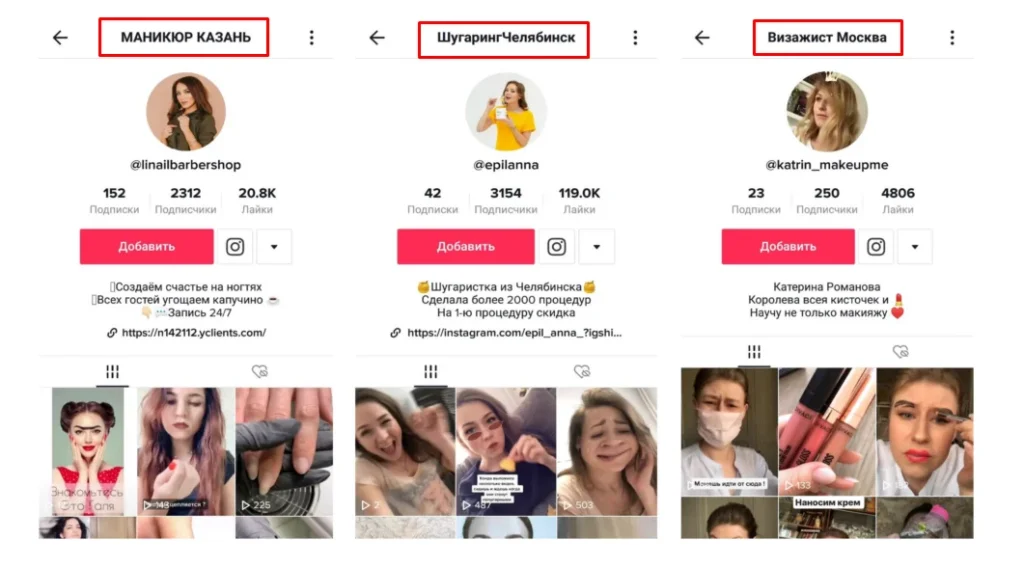Expand suggested accounts arrow for @linailbarbershop
This screenshot has width=1024, height=567.
click(x=274, y=247)
